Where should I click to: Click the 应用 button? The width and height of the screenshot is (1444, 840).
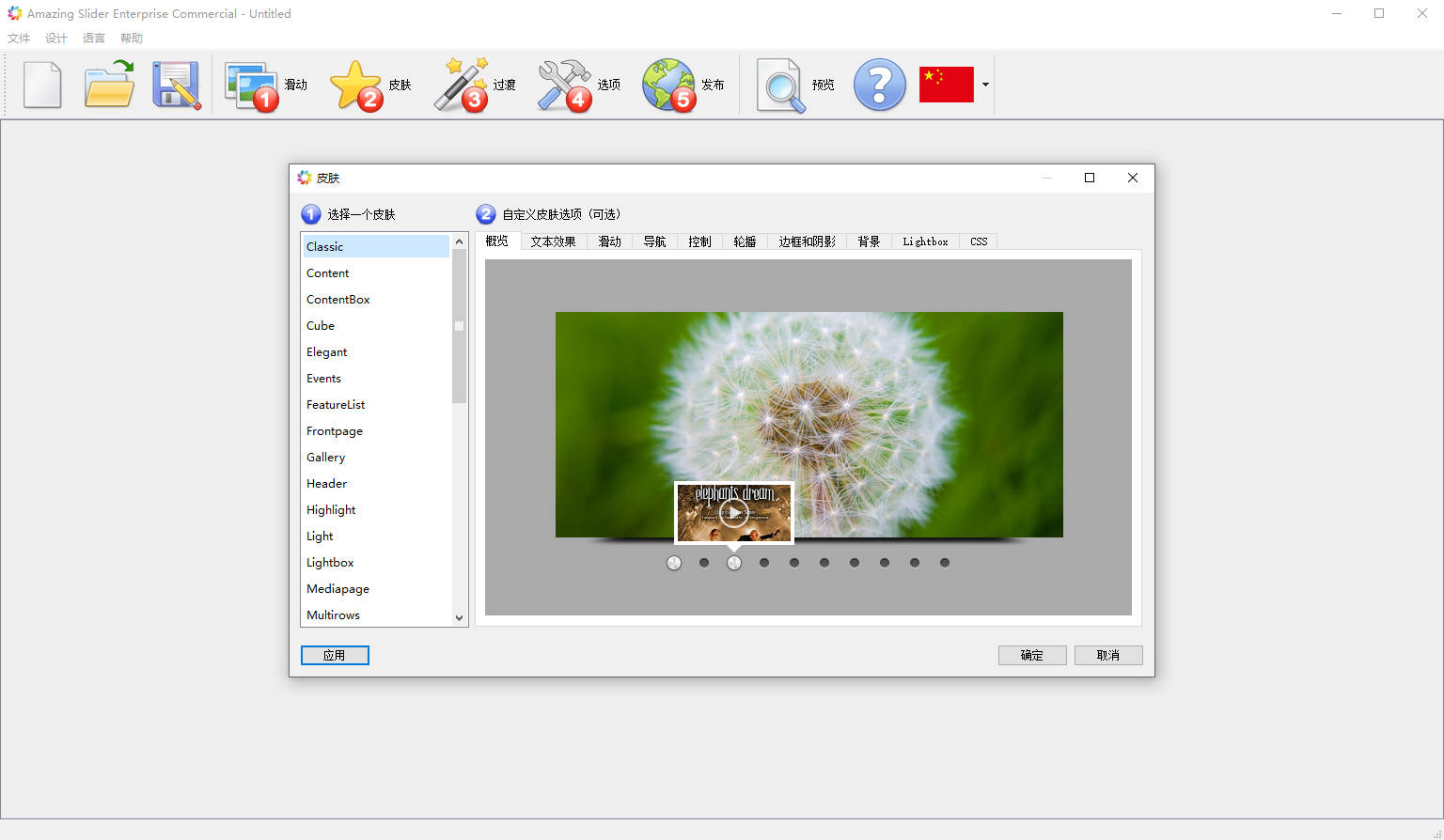335,655
